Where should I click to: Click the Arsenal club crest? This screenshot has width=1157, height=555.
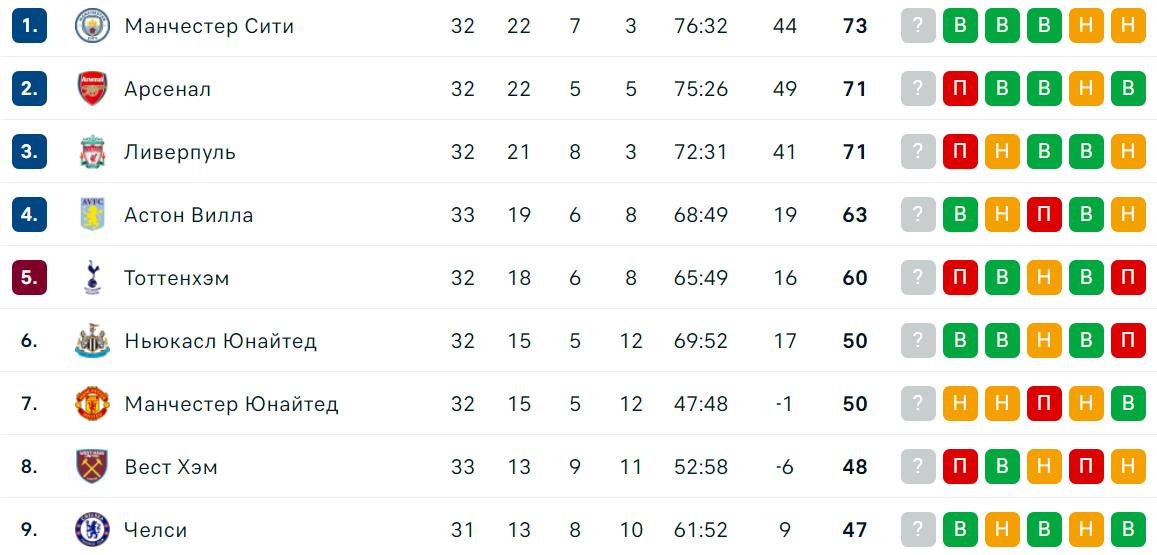point(92,89)
